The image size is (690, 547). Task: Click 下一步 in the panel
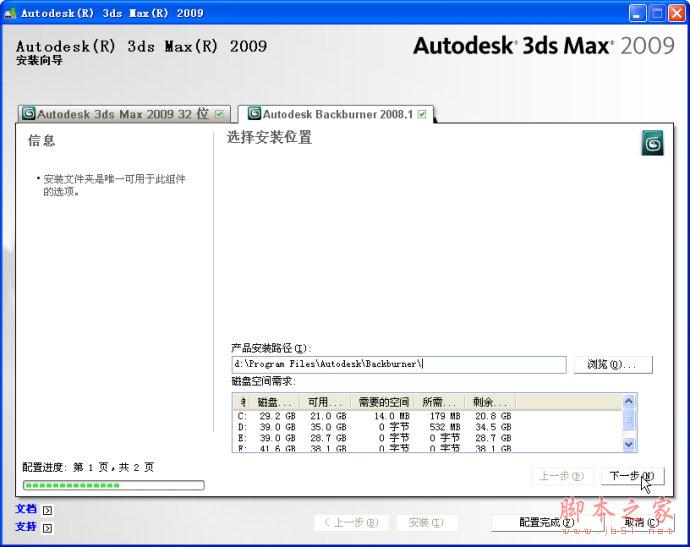point(632,476)
